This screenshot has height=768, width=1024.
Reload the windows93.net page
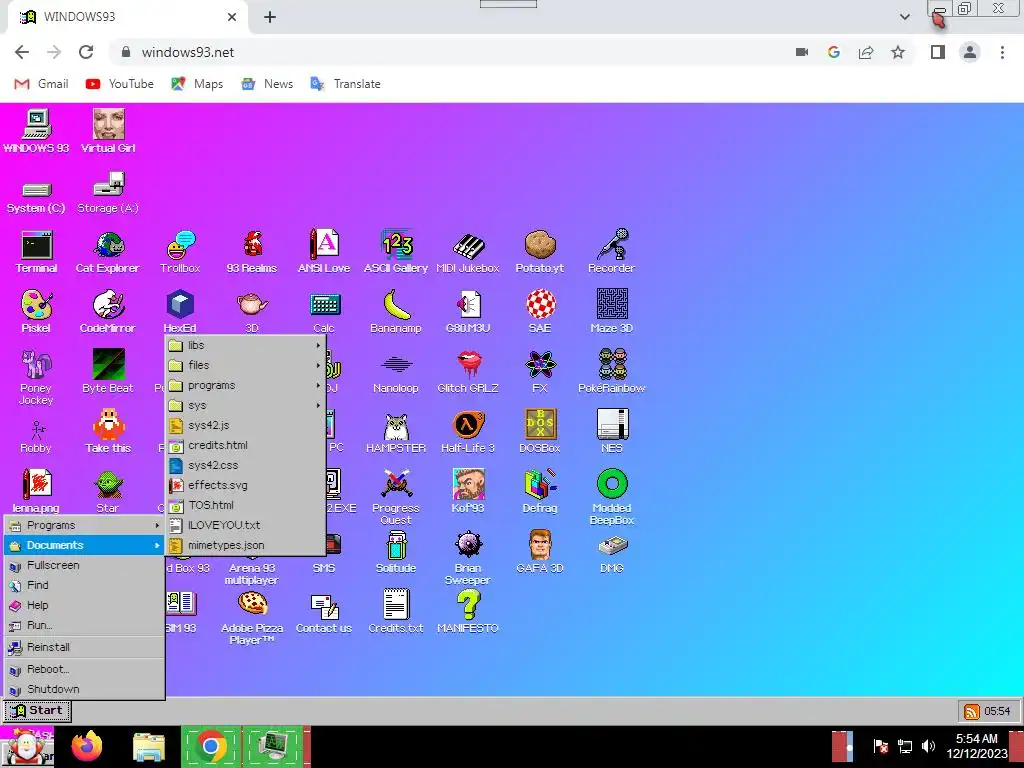pyautogui.click(x=86, y=52)
